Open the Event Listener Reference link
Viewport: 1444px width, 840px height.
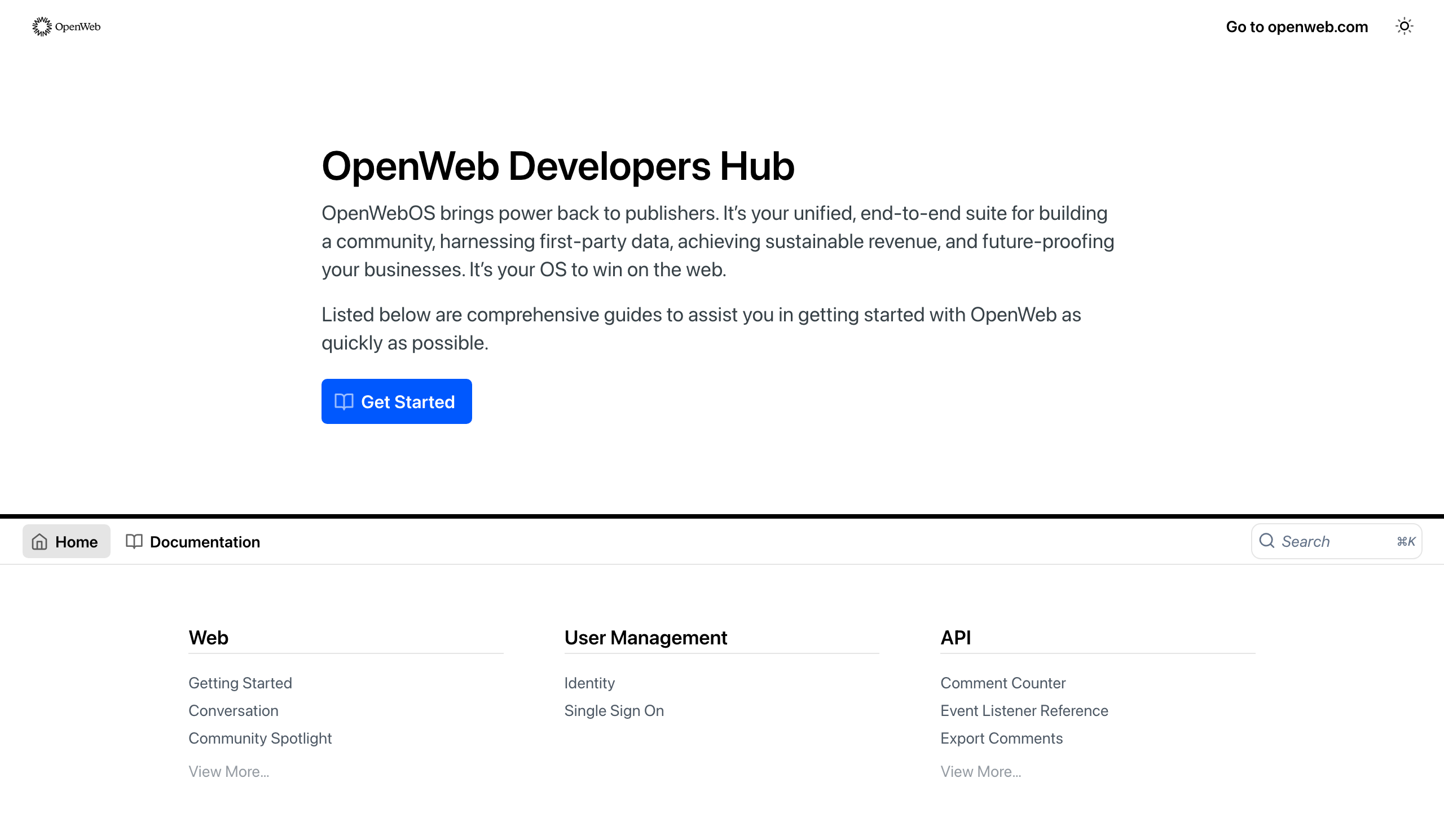1024,710
